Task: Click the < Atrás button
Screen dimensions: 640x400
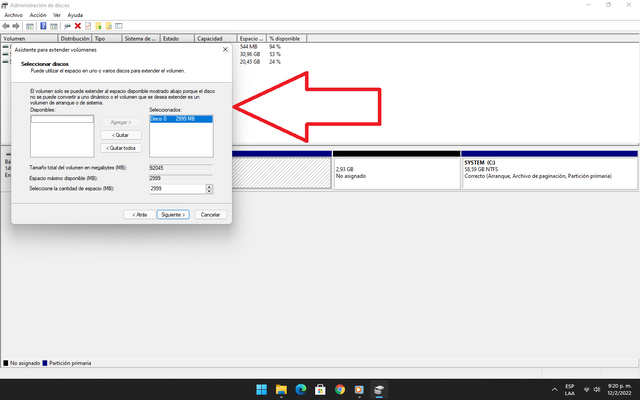Action: pyautogui.click(x=140, y=215)
